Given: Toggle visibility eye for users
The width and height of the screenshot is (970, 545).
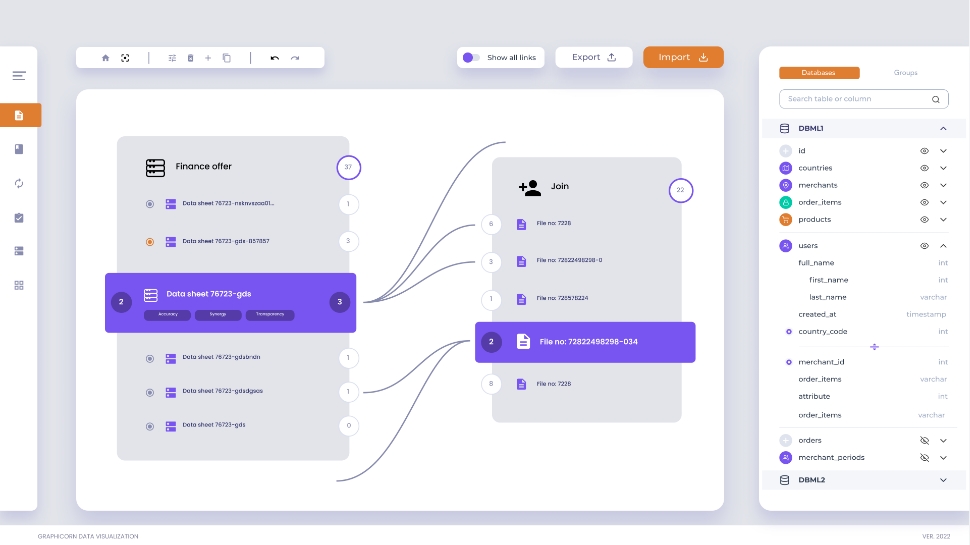Looking at the screenshot, I should tap(924, 246).
